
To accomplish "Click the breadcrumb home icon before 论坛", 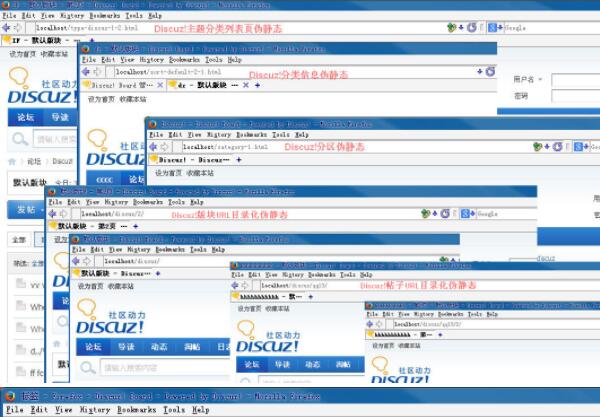I will [x=12, y=161].
